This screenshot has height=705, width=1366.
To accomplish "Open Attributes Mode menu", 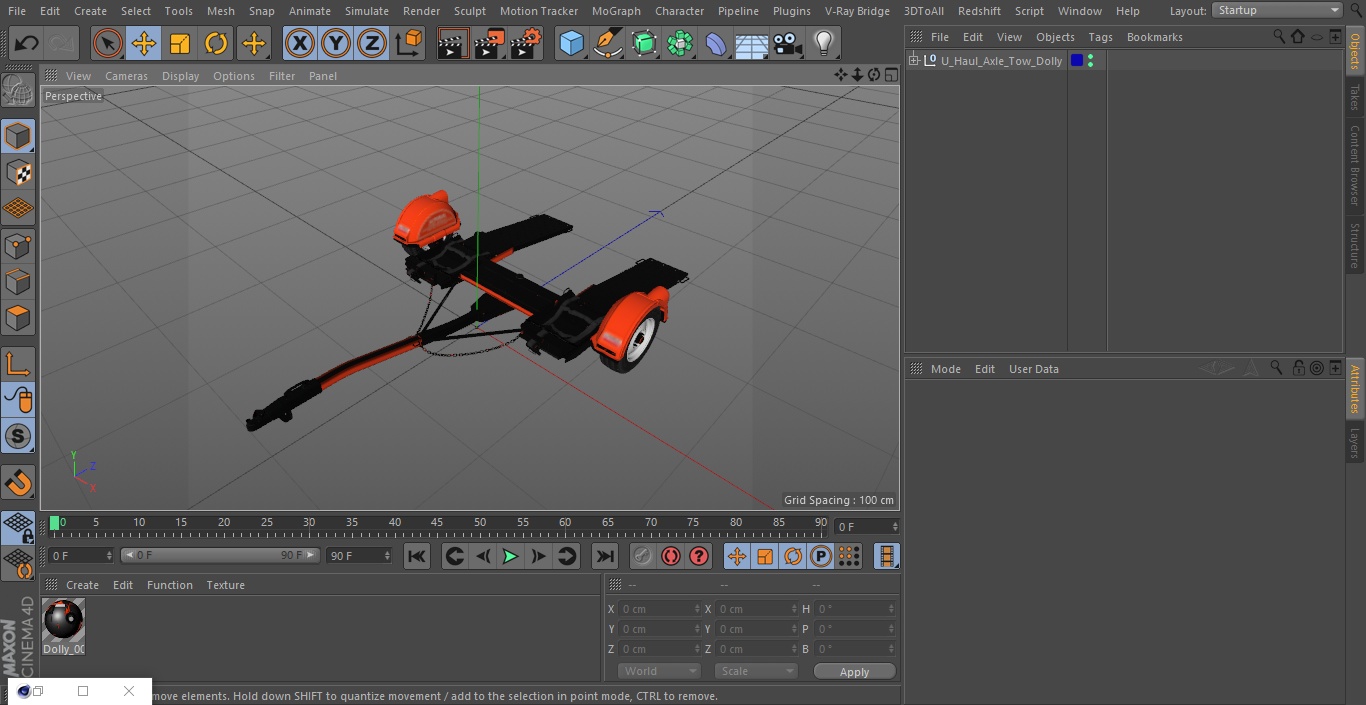I will point(945,369).
